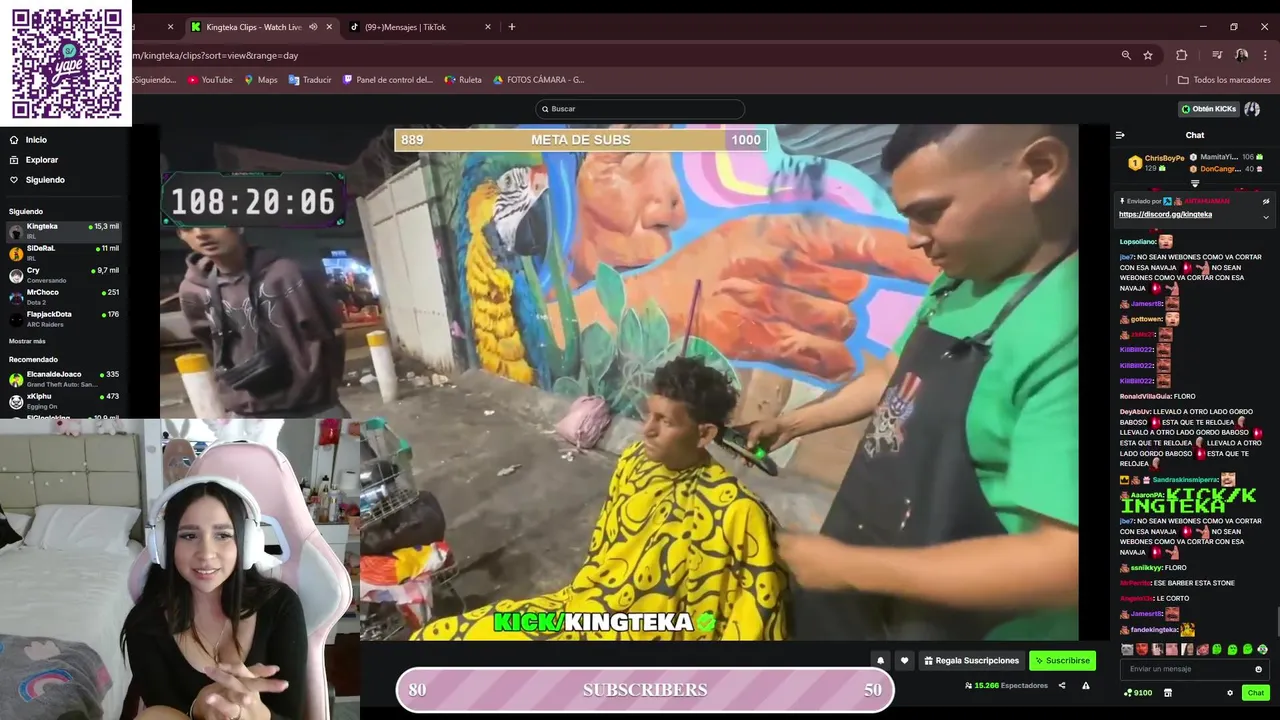Open the Chrome three-dot menu
The image size is (1280, 720).
point(1265,55)
